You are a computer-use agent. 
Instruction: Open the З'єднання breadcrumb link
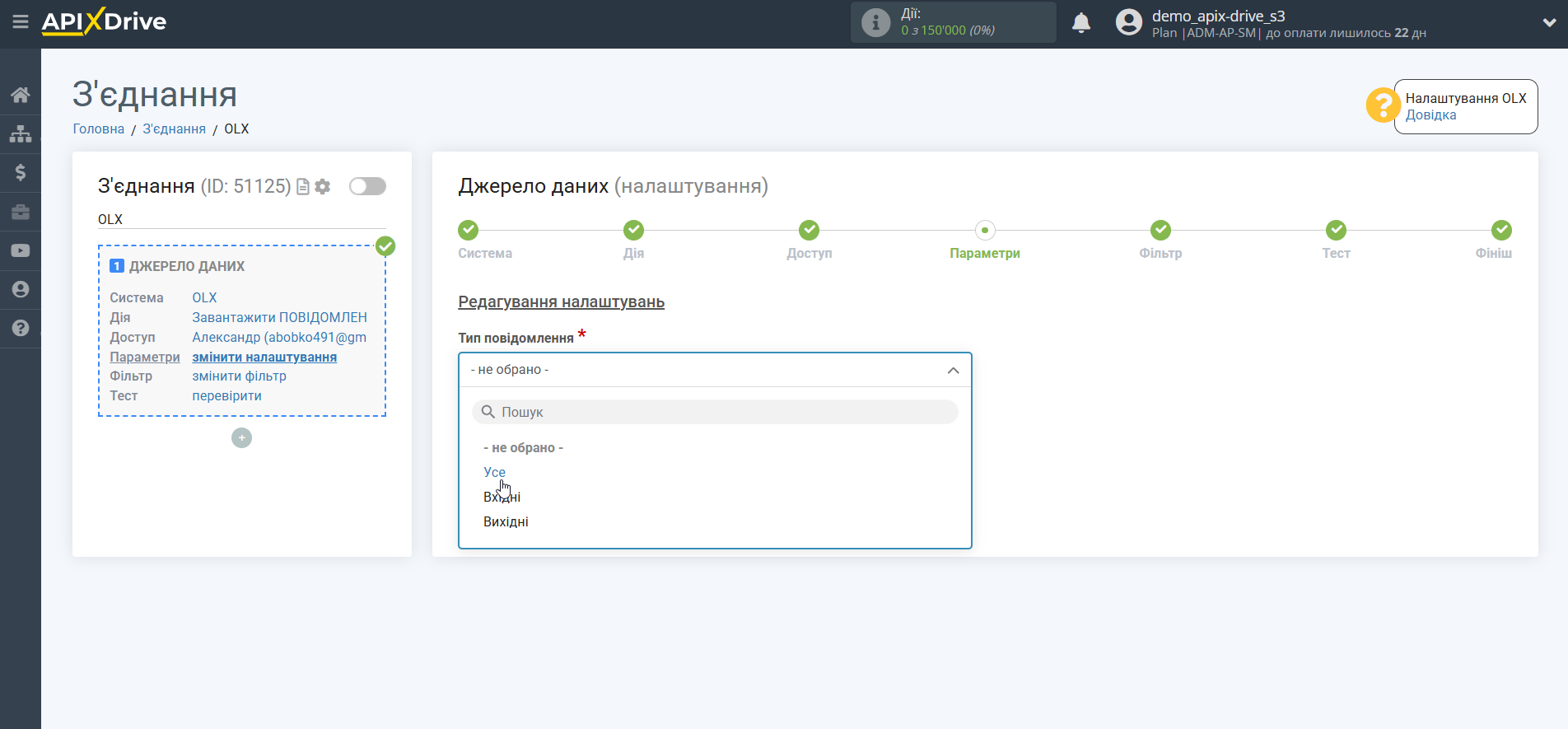(x=175, y=129)
